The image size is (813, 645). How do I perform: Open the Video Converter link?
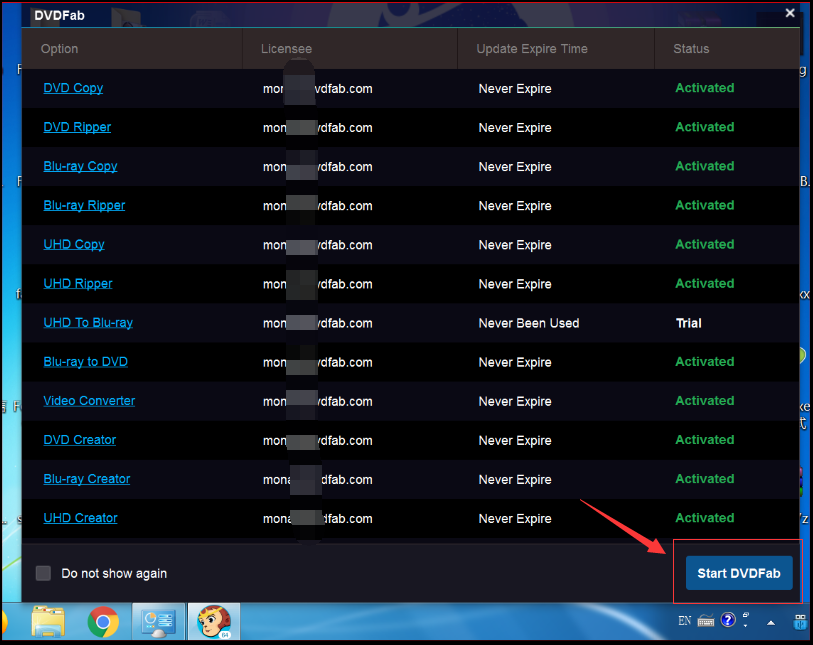pyautogui.click(x=89, y=401)
